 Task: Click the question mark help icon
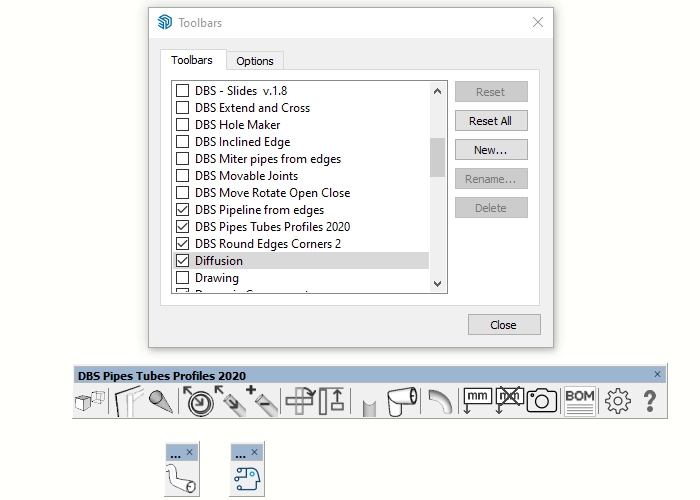point(650,401)
